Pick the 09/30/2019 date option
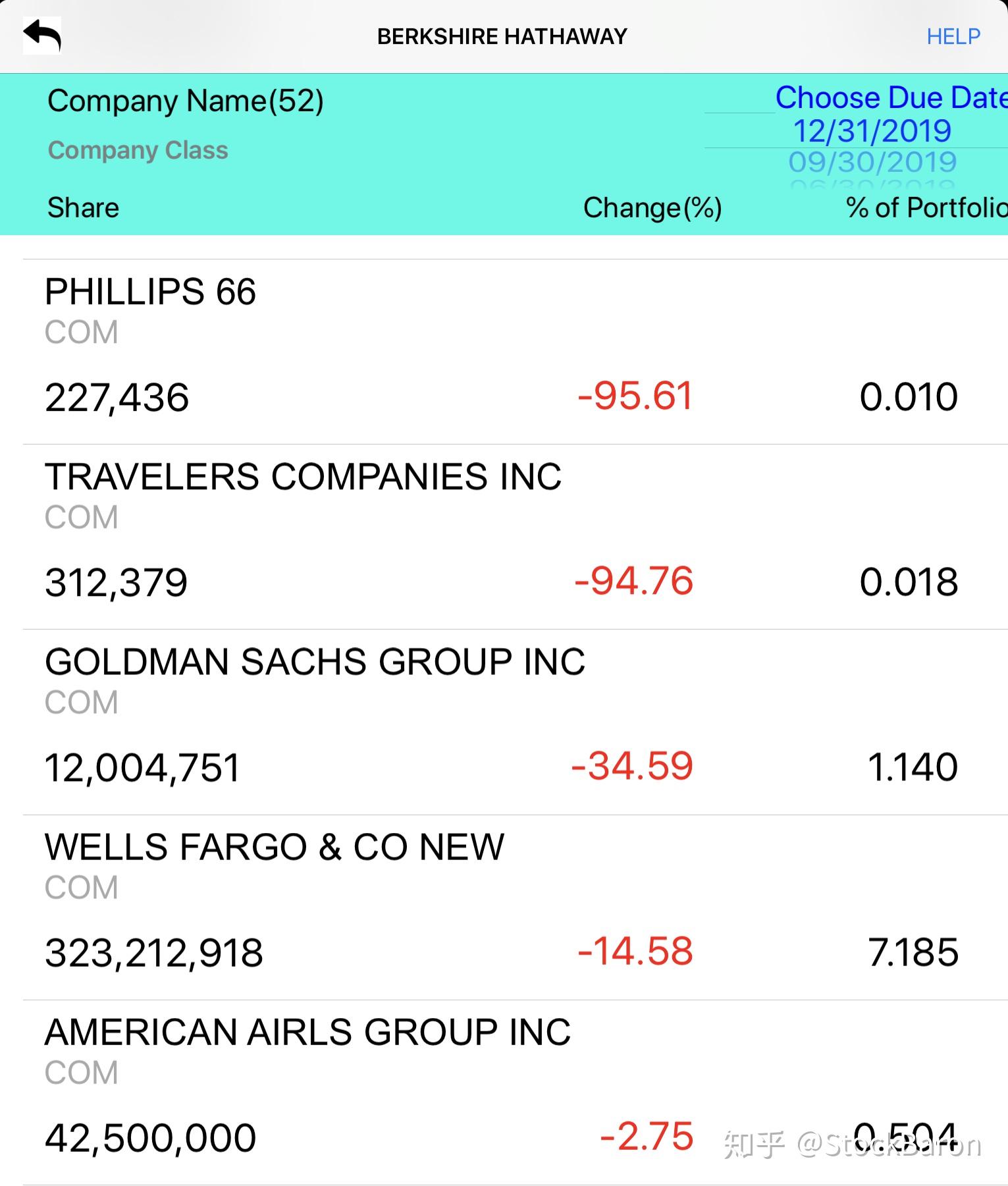1008x1186 pixels. (872, 162)
